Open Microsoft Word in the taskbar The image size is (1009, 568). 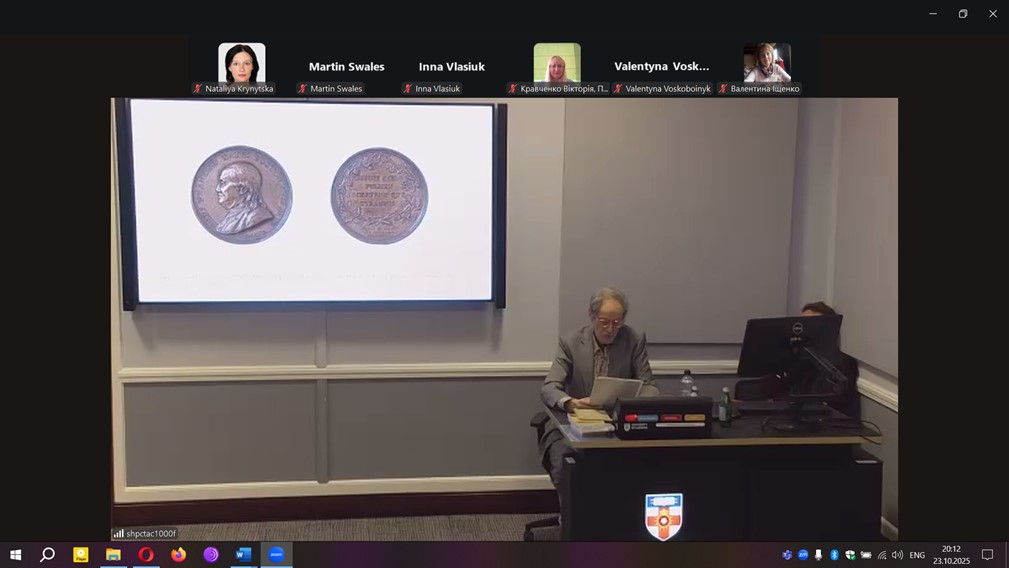[x=243, y=554]
